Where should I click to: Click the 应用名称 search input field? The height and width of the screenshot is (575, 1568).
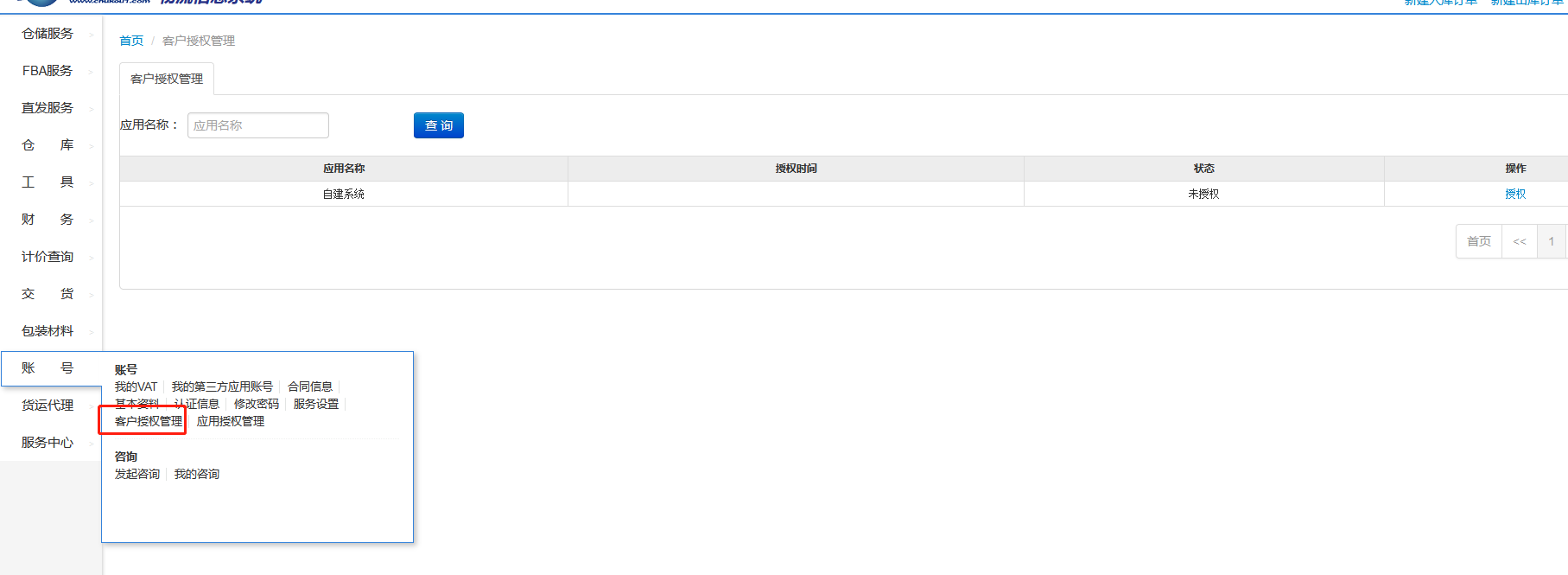tap(257, 125)
